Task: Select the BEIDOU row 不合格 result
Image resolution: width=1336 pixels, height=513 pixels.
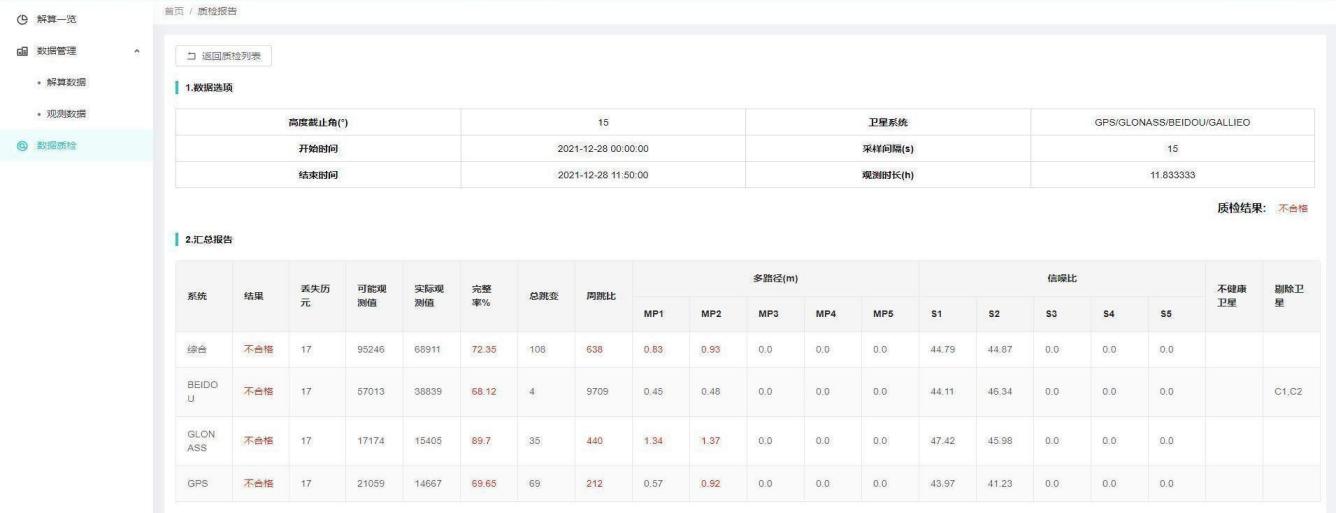Action: (258, 391)
